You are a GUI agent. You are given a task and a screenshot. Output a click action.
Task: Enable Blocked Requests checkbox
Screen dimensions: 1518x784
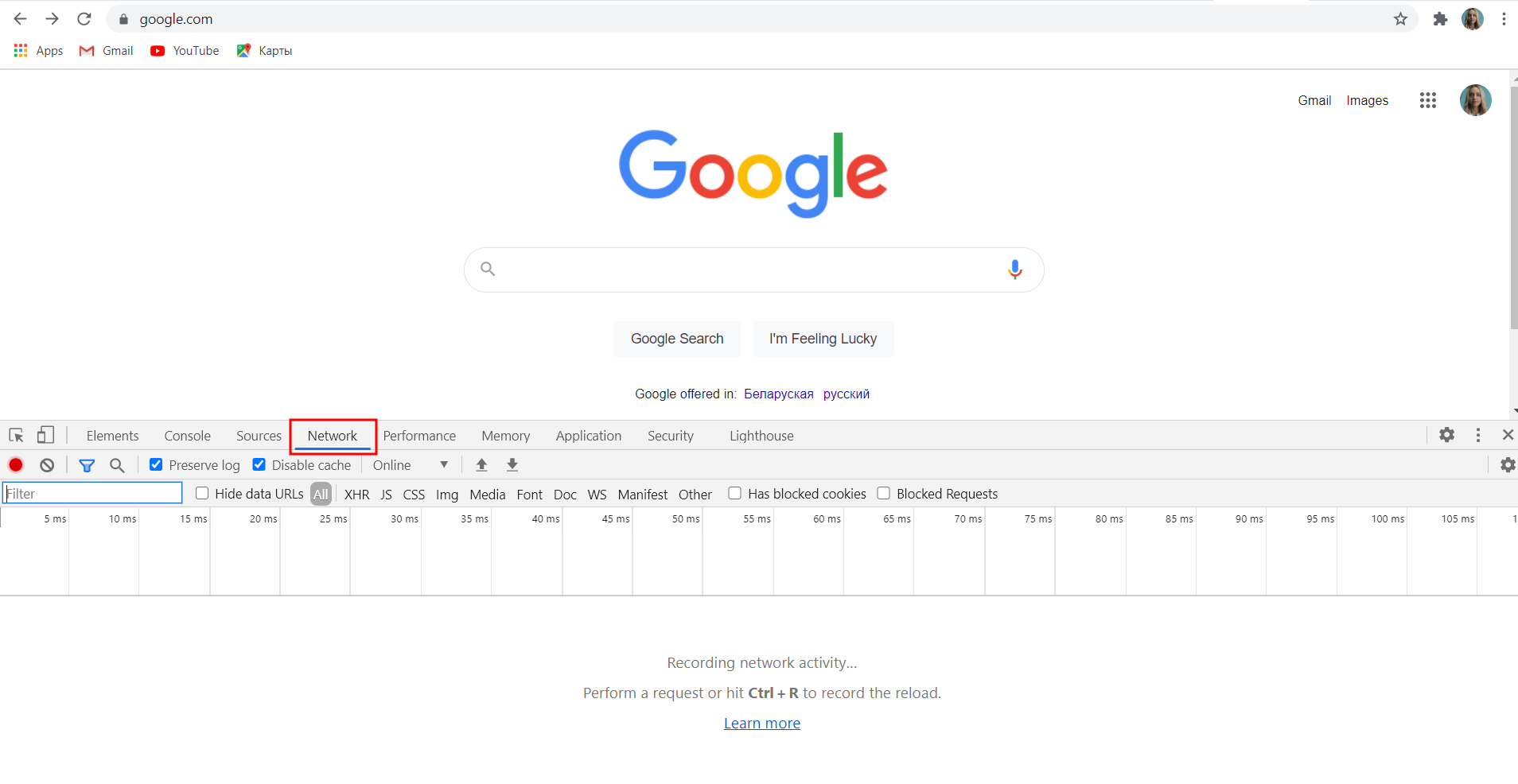[883, 493]
